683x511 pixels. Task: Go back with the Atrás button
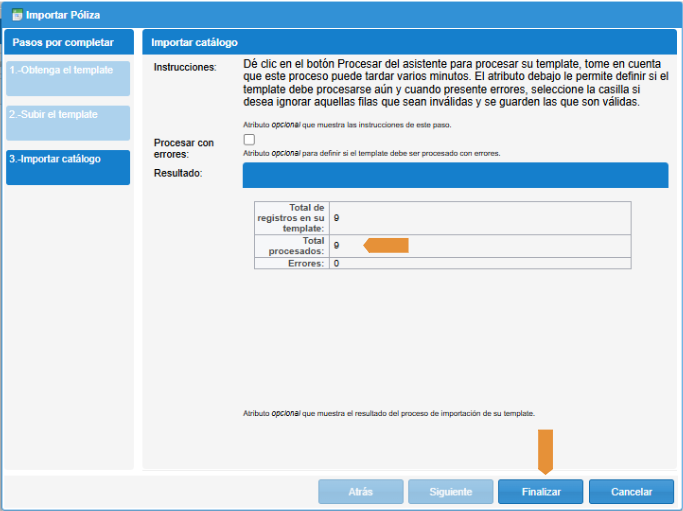point(360,492)
